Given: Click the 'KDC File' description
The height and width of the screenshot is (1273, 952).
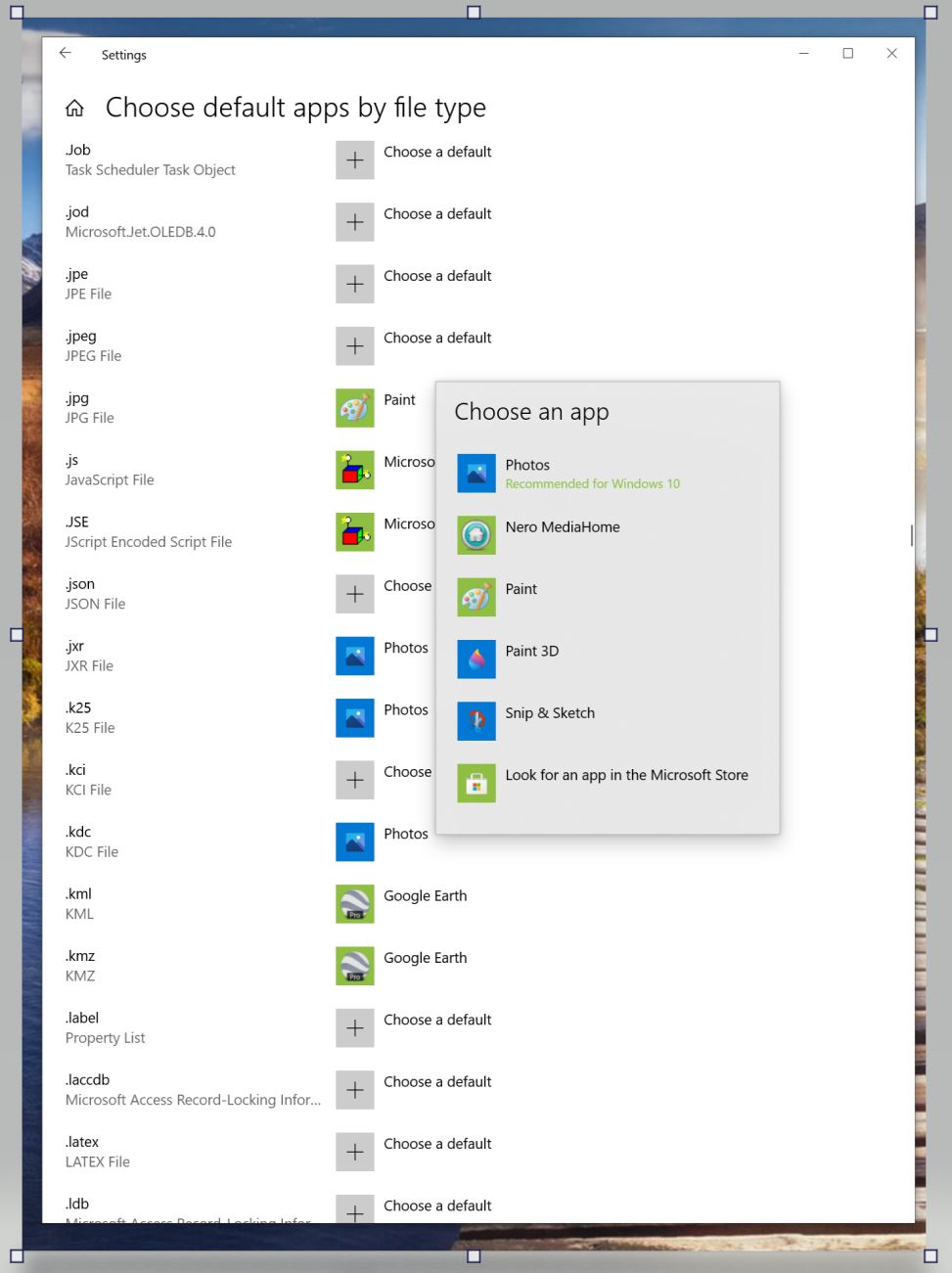Looking at the screenshot, I should pyautogui.click(x=92, y=852).
